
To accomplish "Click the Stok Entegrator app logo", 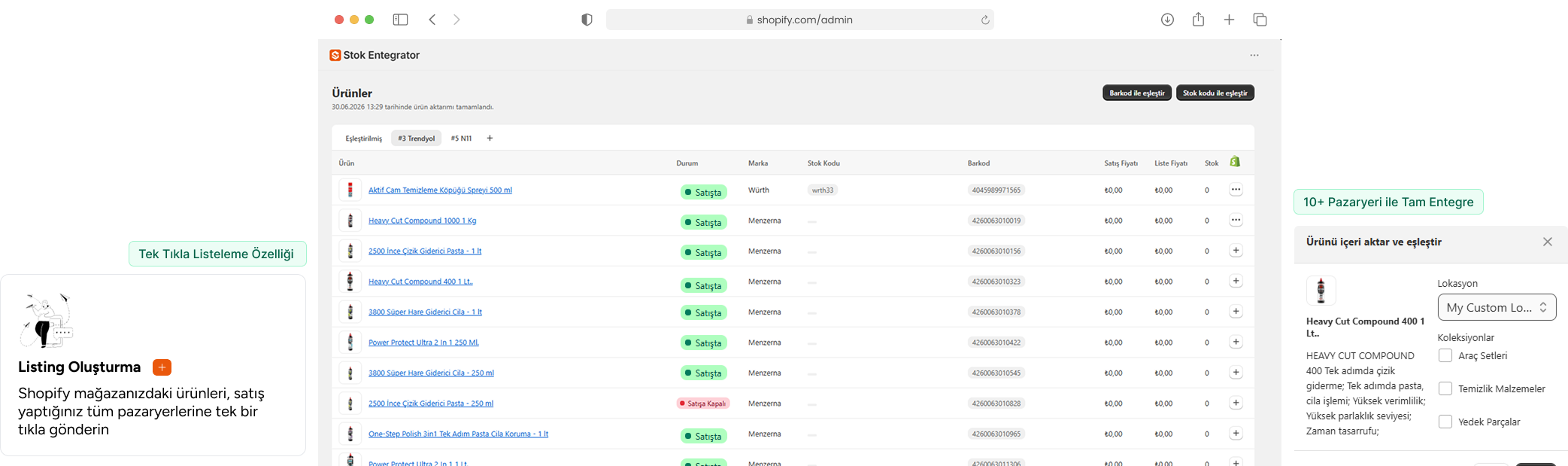I will coord(335,55).
